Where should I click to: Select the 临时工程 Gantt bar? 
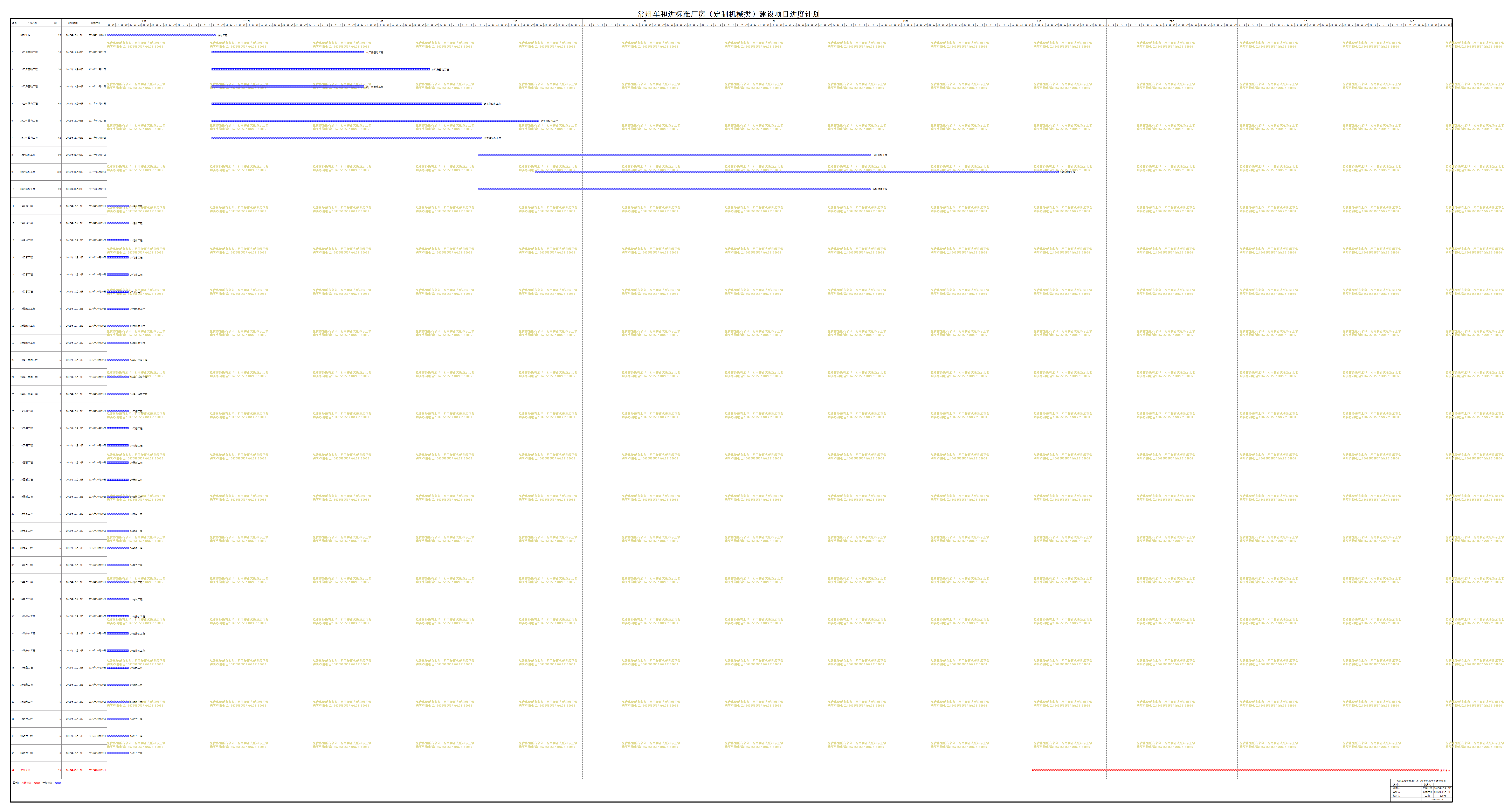click(x=161, y=35)
